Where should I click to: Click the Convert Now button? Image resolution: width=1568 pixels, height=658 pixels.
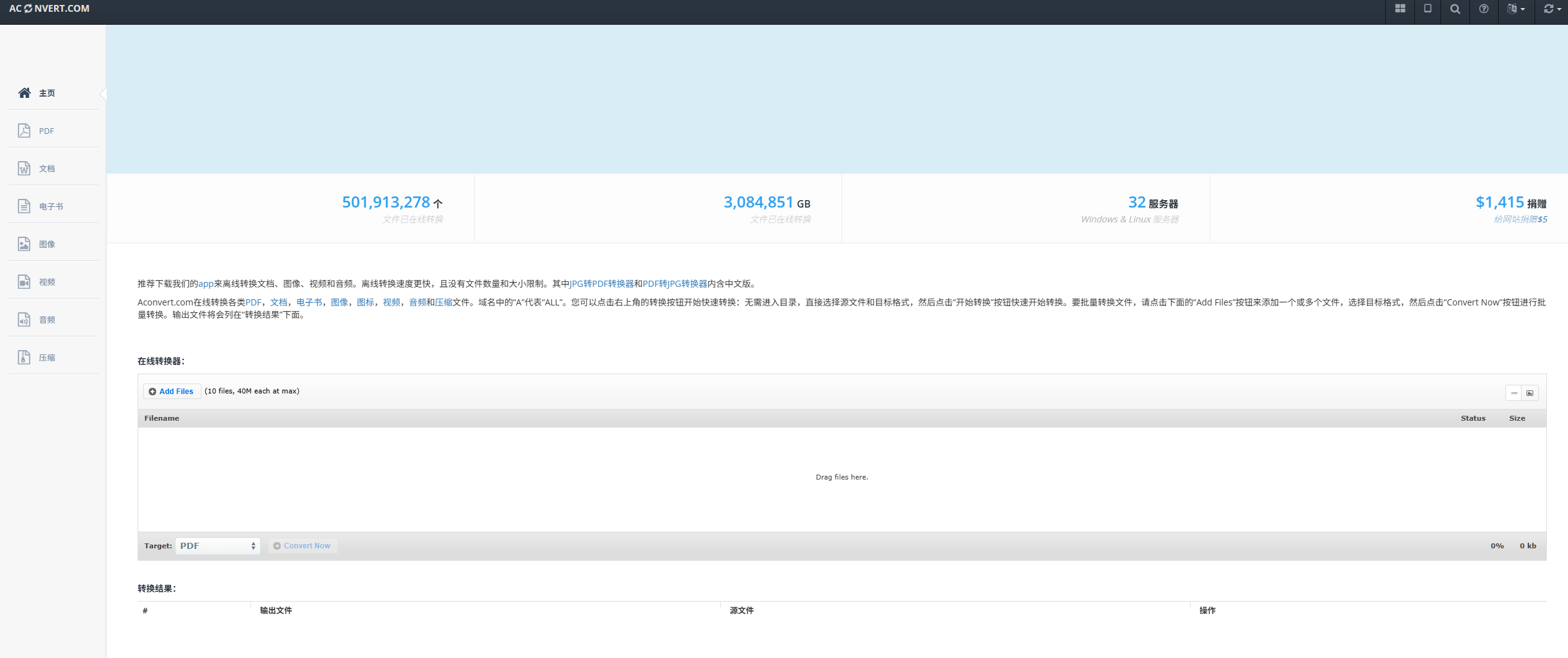pyautogui.click(x=302, y=546)
